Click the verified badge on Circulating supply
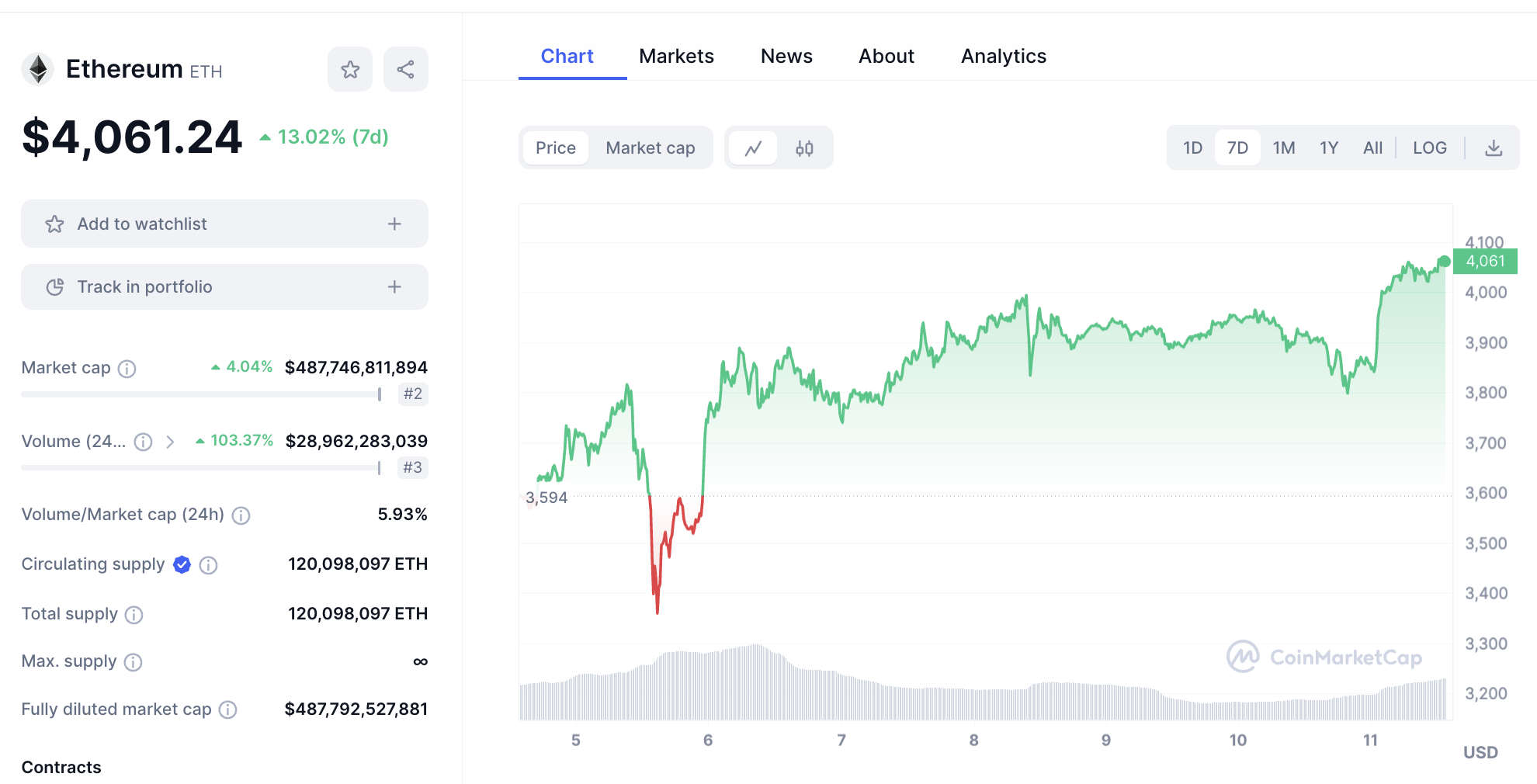 pyautogui.click(x=182, y=564)
